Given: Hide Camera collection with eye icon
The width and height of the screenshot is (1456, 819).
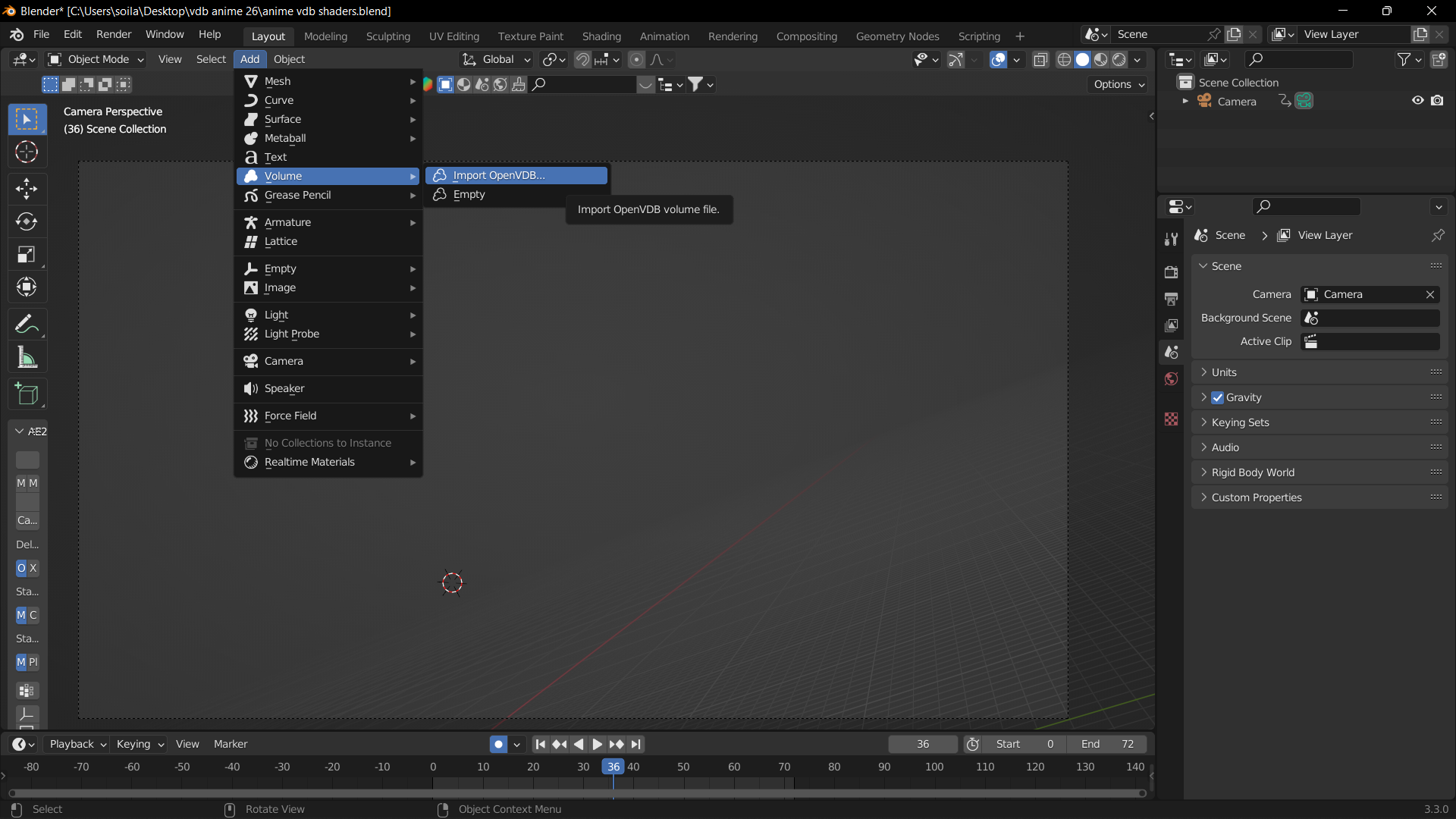Looking at the screenshot, I should click(x=1417, y=101).
